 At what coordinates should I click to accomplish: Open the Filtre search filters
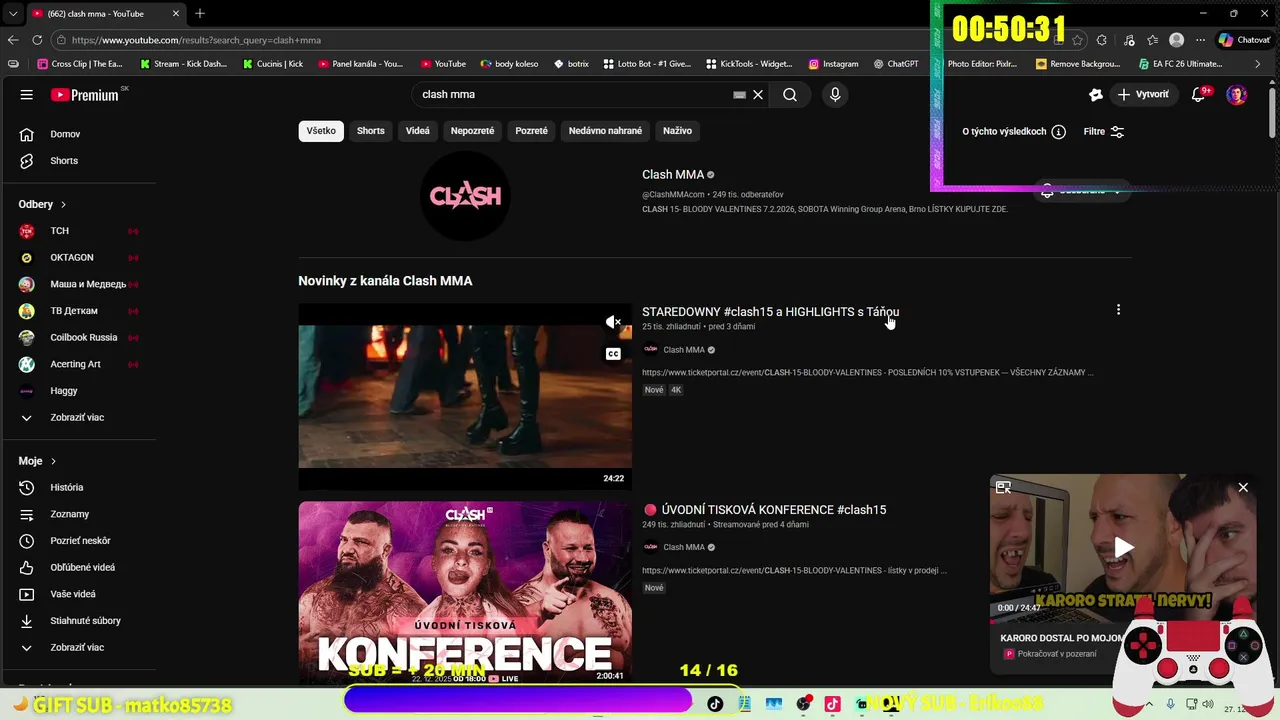pos(1104,132)
